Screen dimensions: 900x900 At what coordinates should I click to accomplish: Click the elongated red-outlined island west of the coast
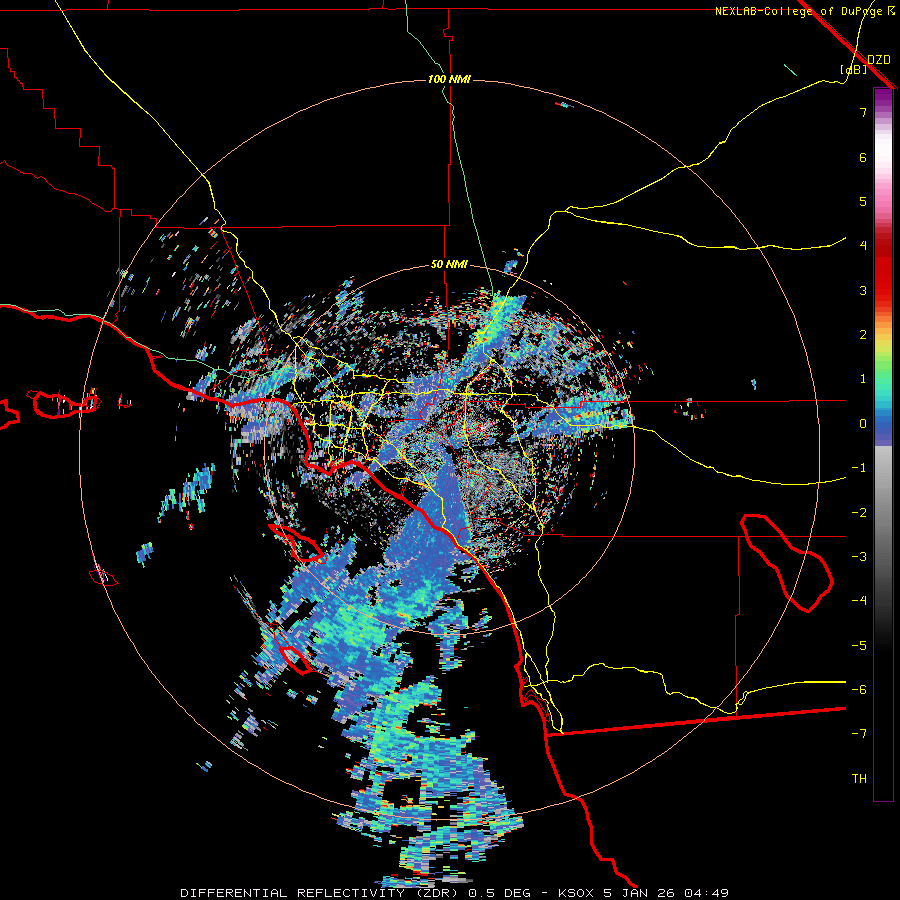coord(296,542)
